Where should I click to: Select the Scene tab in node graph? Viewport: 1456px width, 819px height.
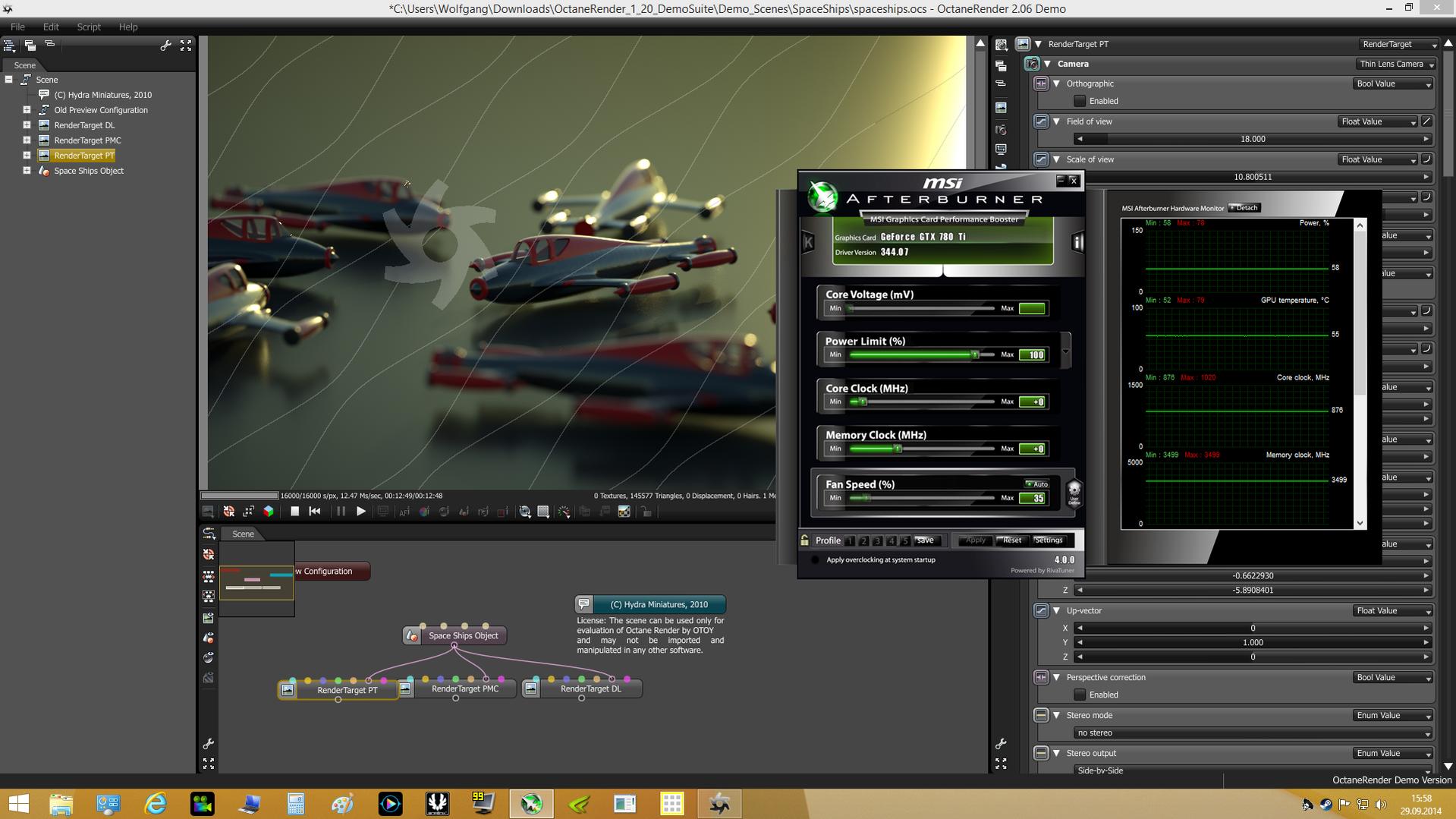(243, 534)
